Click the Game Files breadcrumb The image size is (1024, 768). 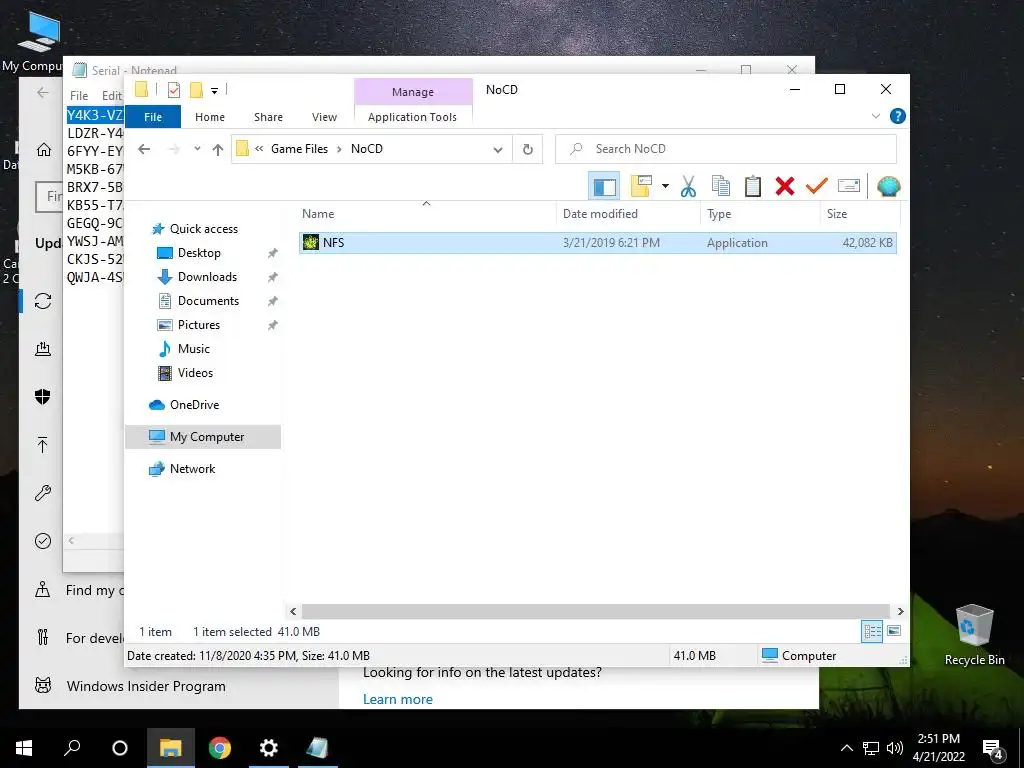point(299,149)
